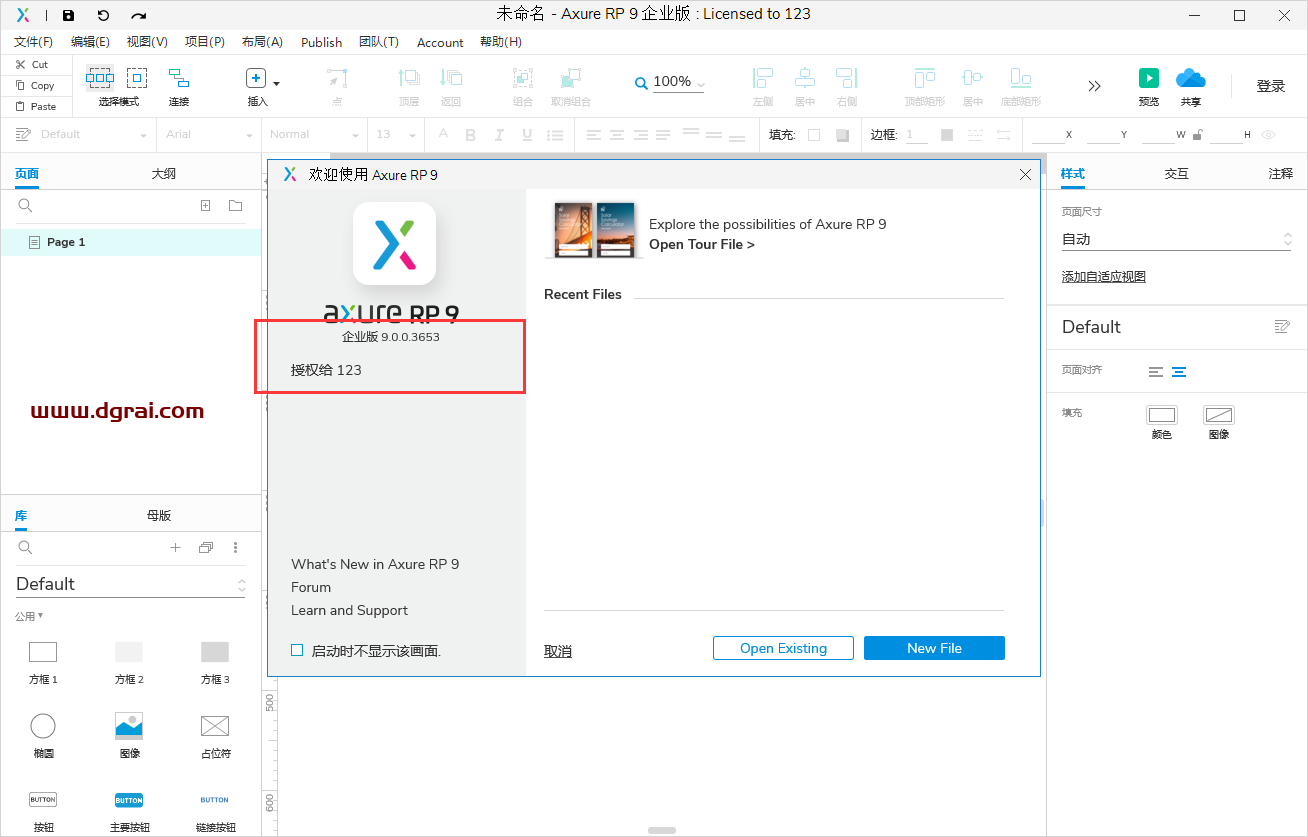
Task: Select the 选择模式 tool in the toolbar
Action: tap(99, 80)
